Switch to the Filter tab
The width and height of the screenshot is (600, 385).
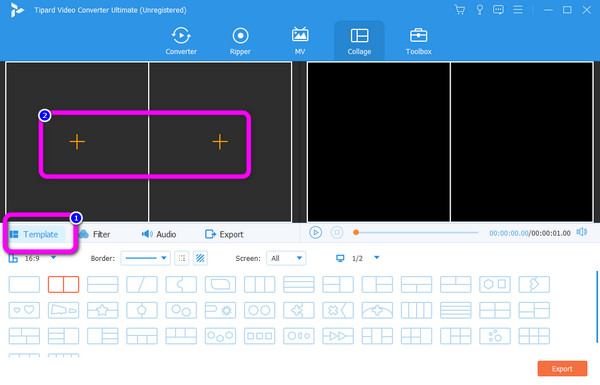coord(95,234)
